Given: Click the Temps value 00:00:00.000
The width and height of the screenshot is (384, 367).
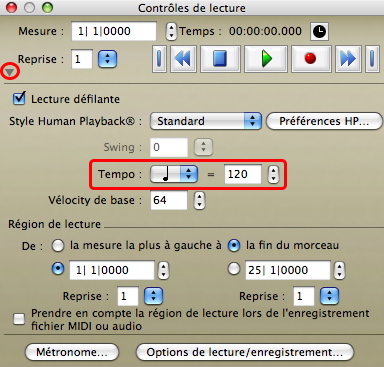Looking at the screenshot, I should point(265,31).
